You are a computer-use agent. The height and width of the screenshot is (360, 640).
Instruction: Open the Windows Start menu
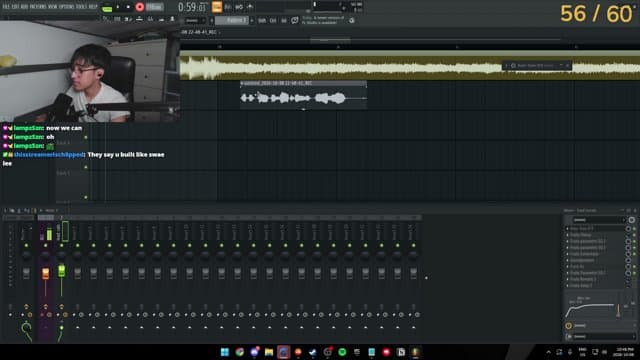(x=225, y=352)
